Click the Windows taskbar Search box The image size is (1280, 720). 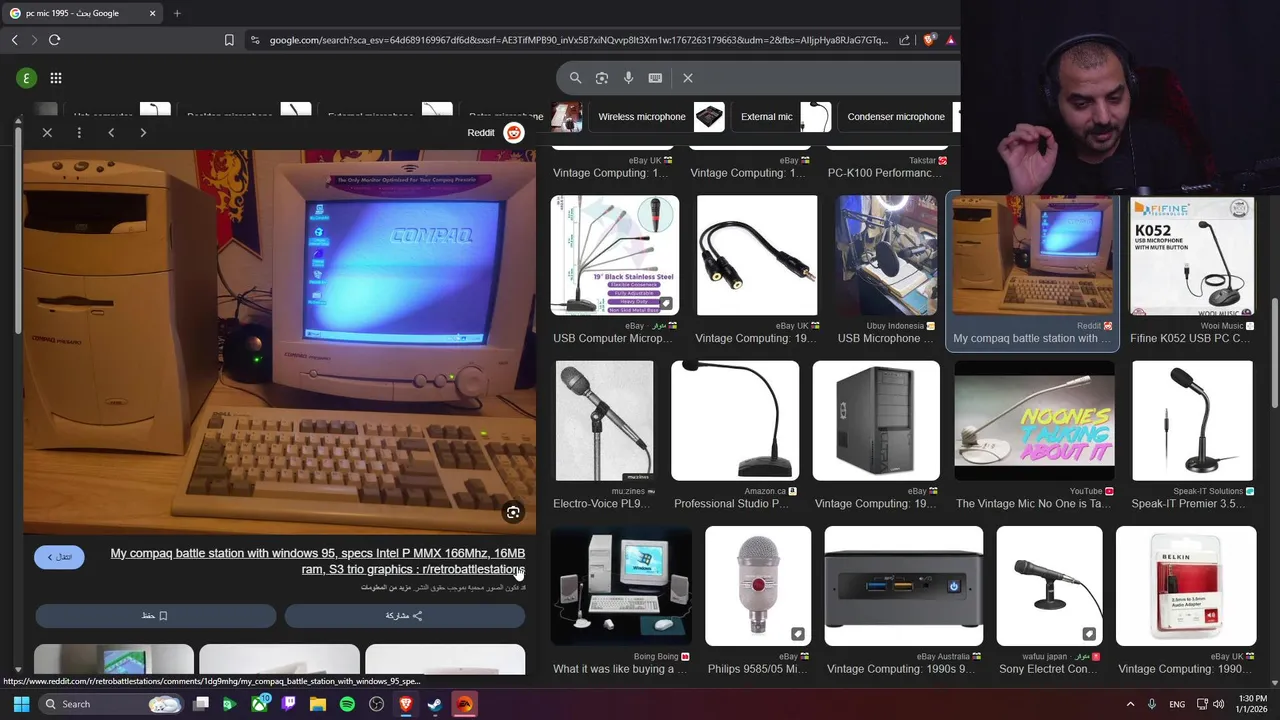click(112, 704)
